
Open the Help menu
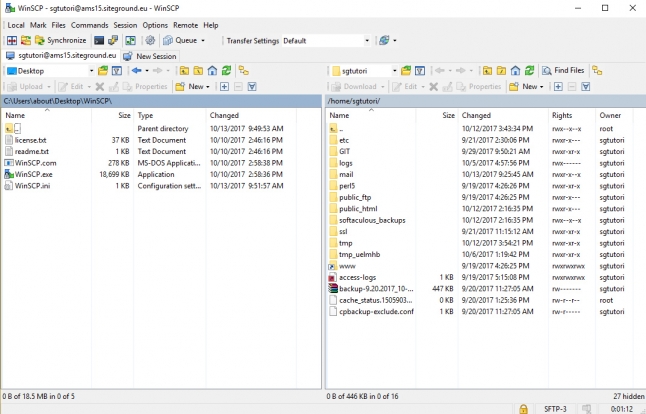pyautogui.click(x=211, y=25)
